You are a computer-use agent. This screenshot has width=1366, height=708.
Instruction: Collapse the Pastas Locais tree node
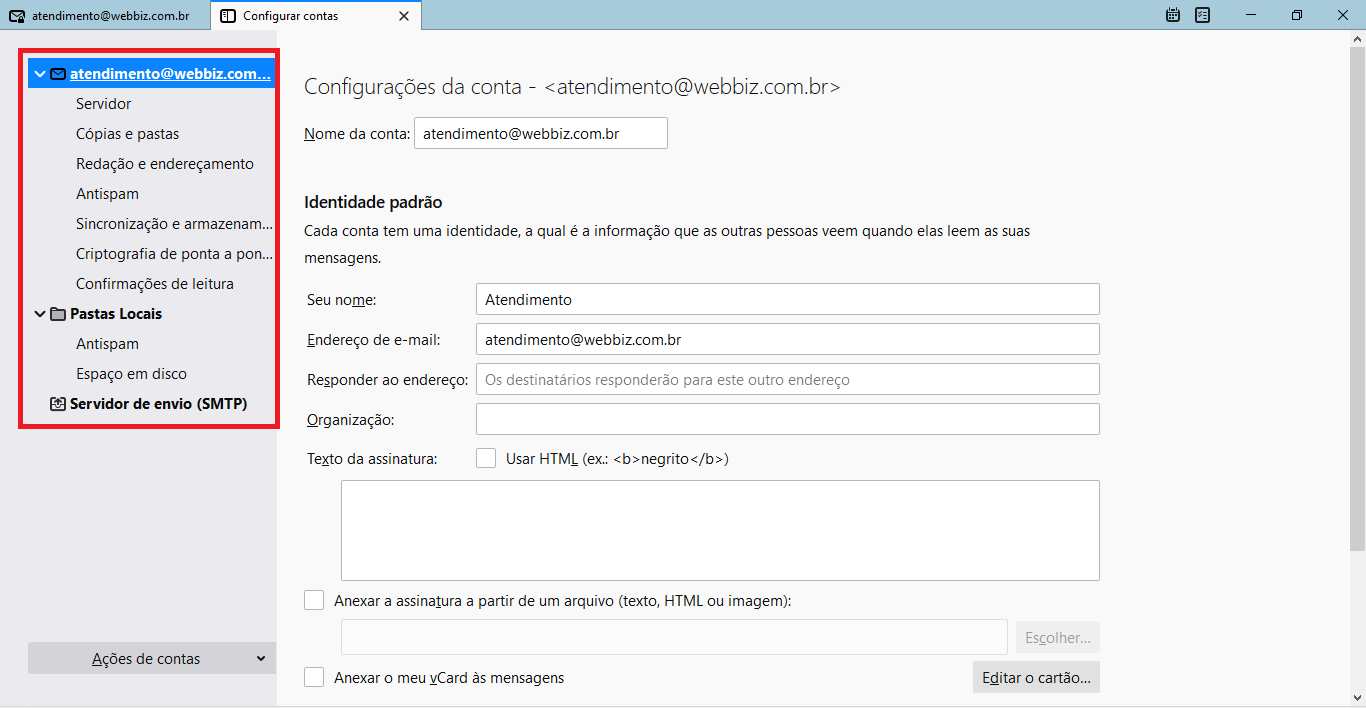coord(40,314)
